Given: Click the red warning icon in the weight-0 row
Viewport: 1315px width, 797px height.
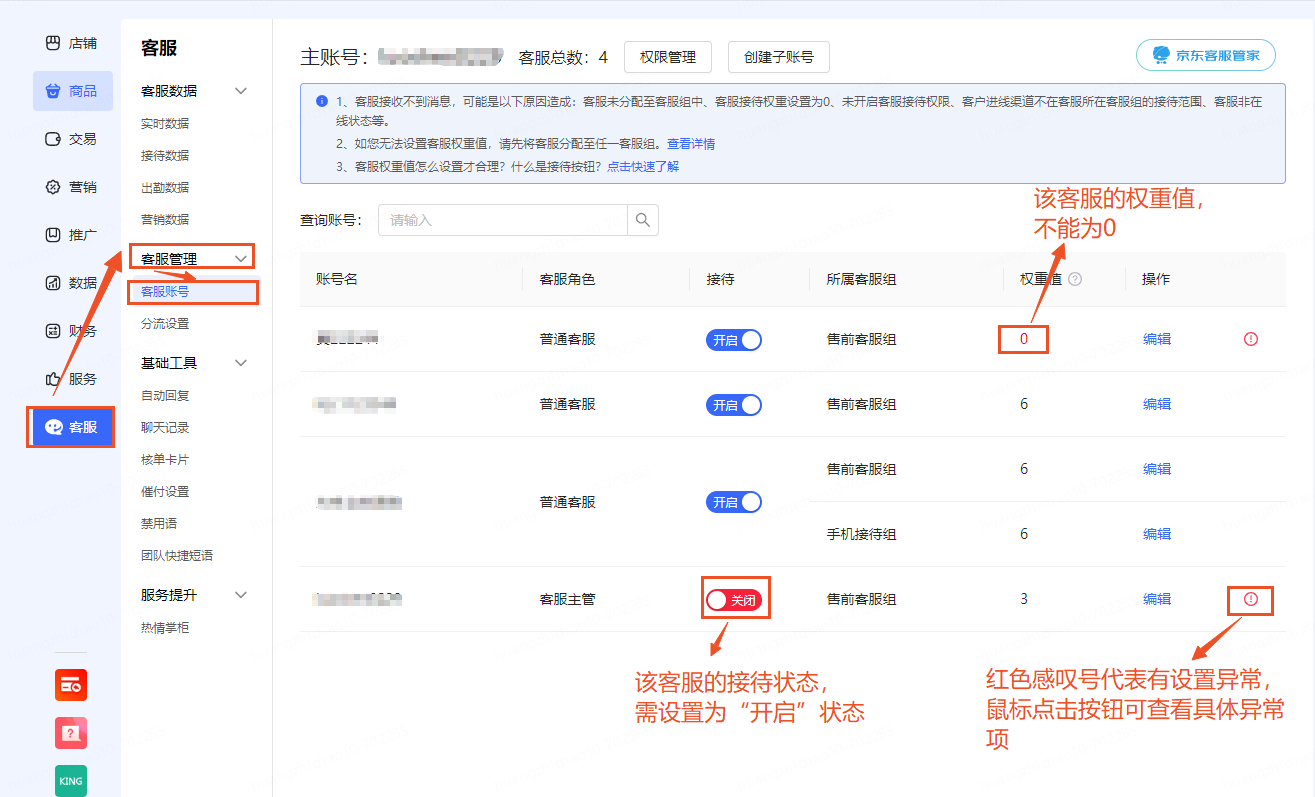Looking at the screenshot, I should pos(1251,339).
